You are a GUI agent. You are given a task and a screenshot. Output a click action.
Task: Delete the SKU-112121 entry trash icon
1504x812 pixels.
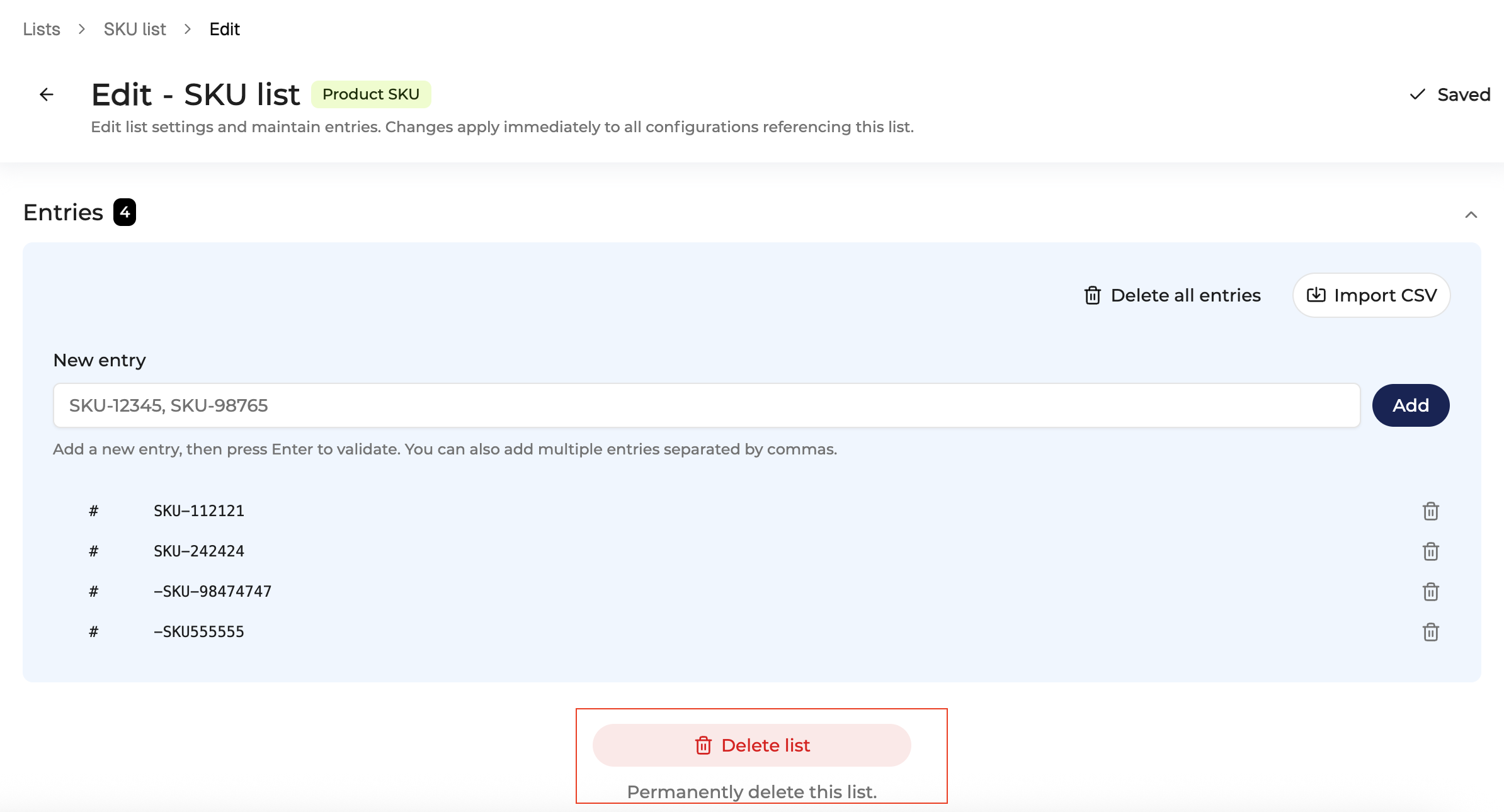point(1430,511)
